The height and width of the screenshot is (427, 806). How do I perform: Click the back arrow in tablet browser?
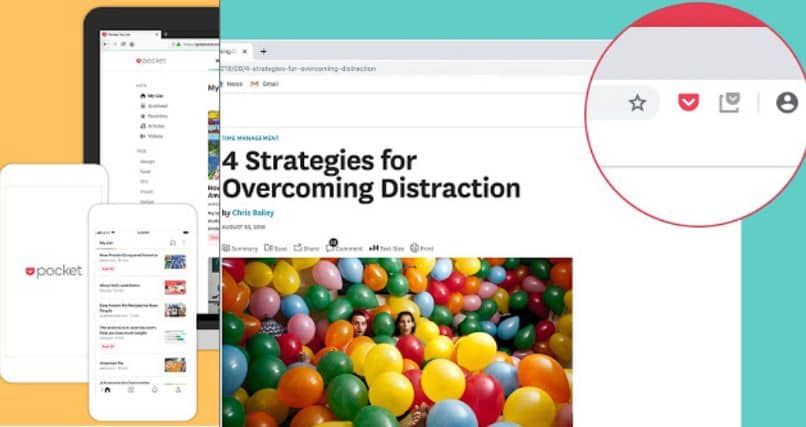(106, 45)
